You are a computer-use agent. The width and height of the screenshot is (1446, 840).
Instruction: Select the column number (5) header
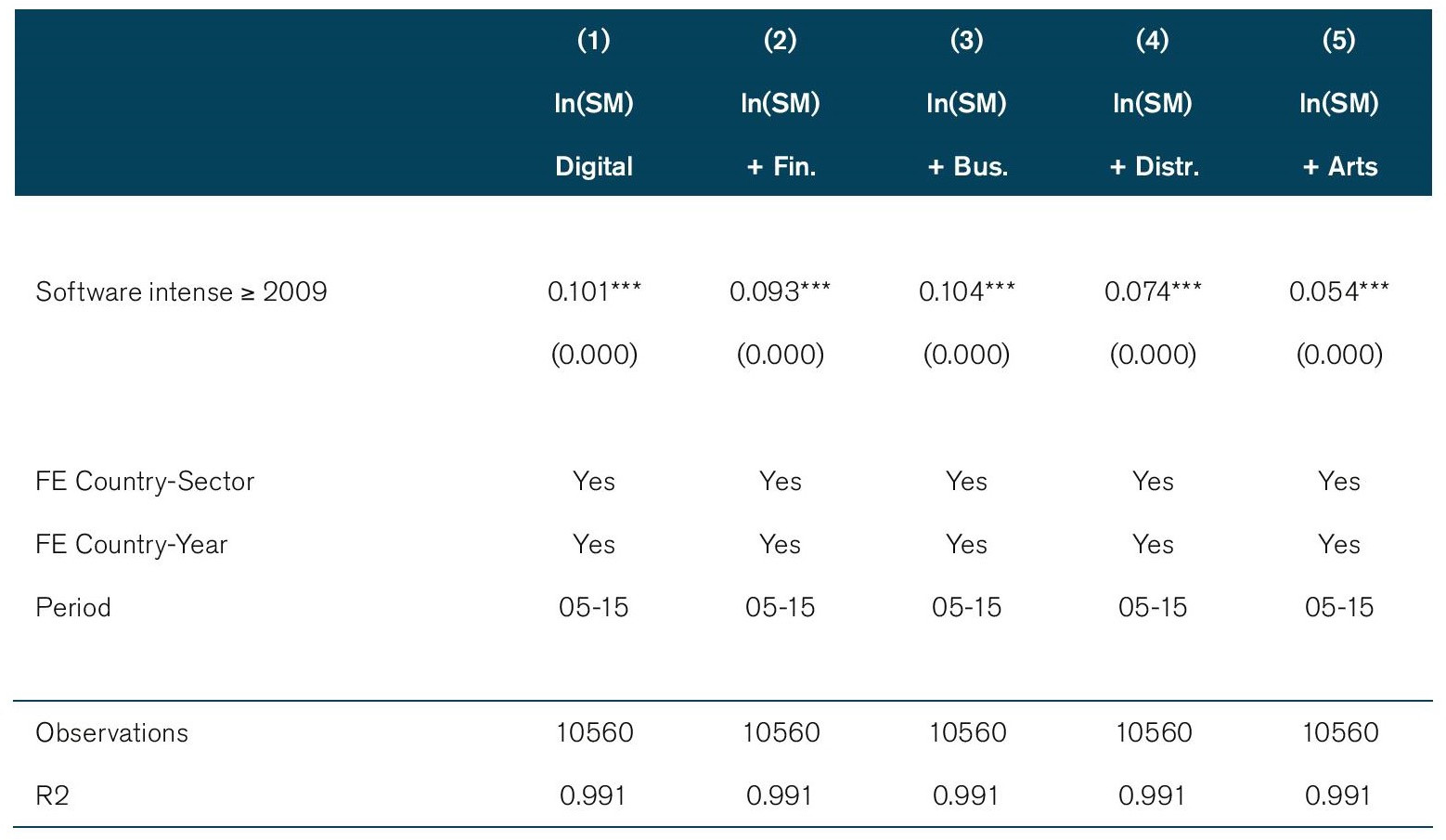click(1338, 40)
